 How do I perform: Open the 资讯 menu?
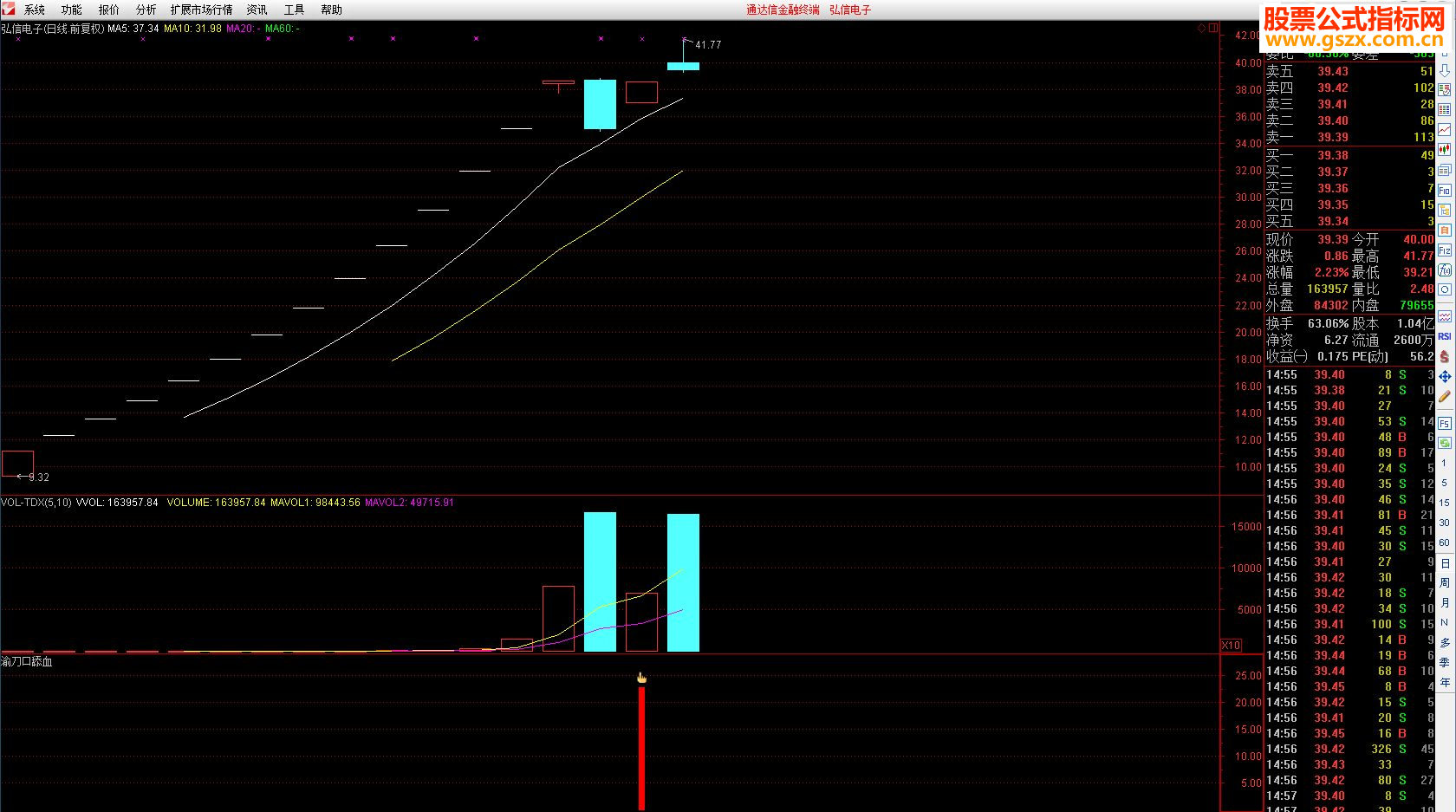[257, 10]
